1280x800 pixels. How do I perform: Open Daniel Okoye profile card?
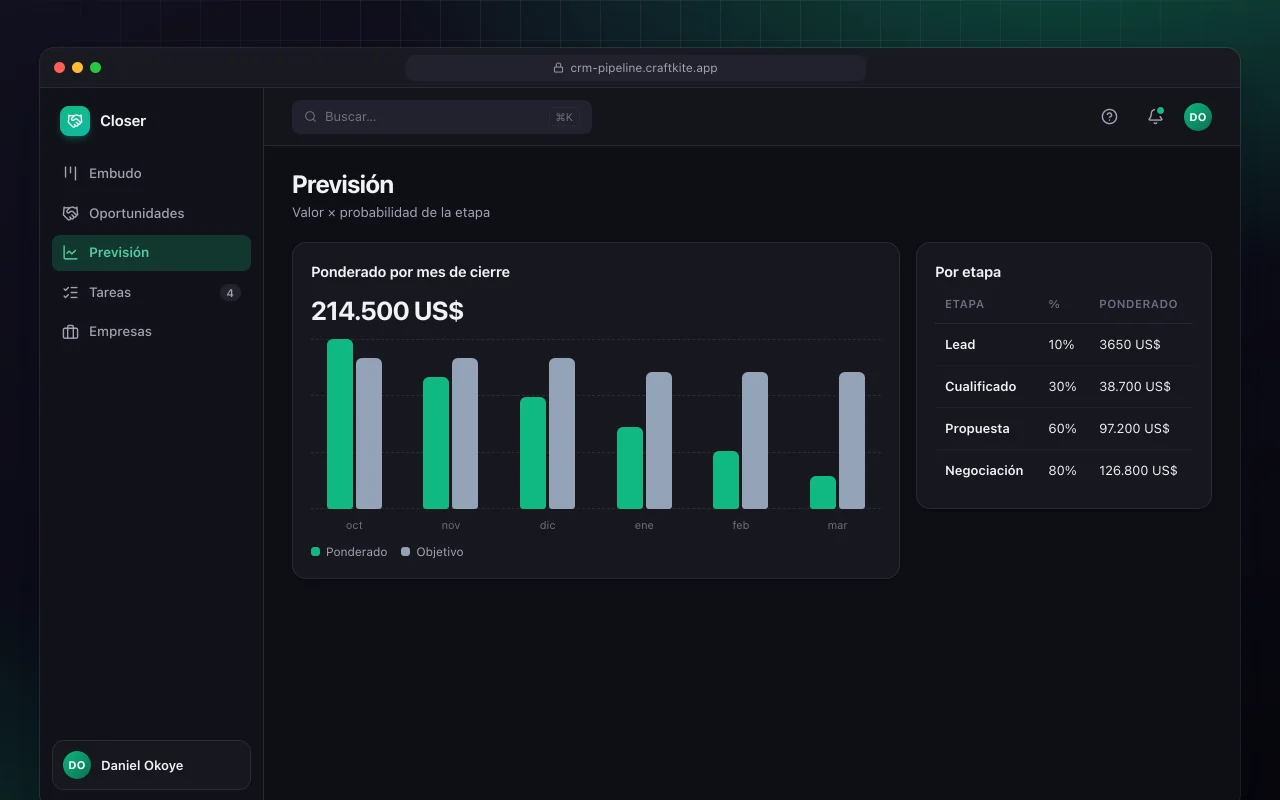click(x=151, y=765)
